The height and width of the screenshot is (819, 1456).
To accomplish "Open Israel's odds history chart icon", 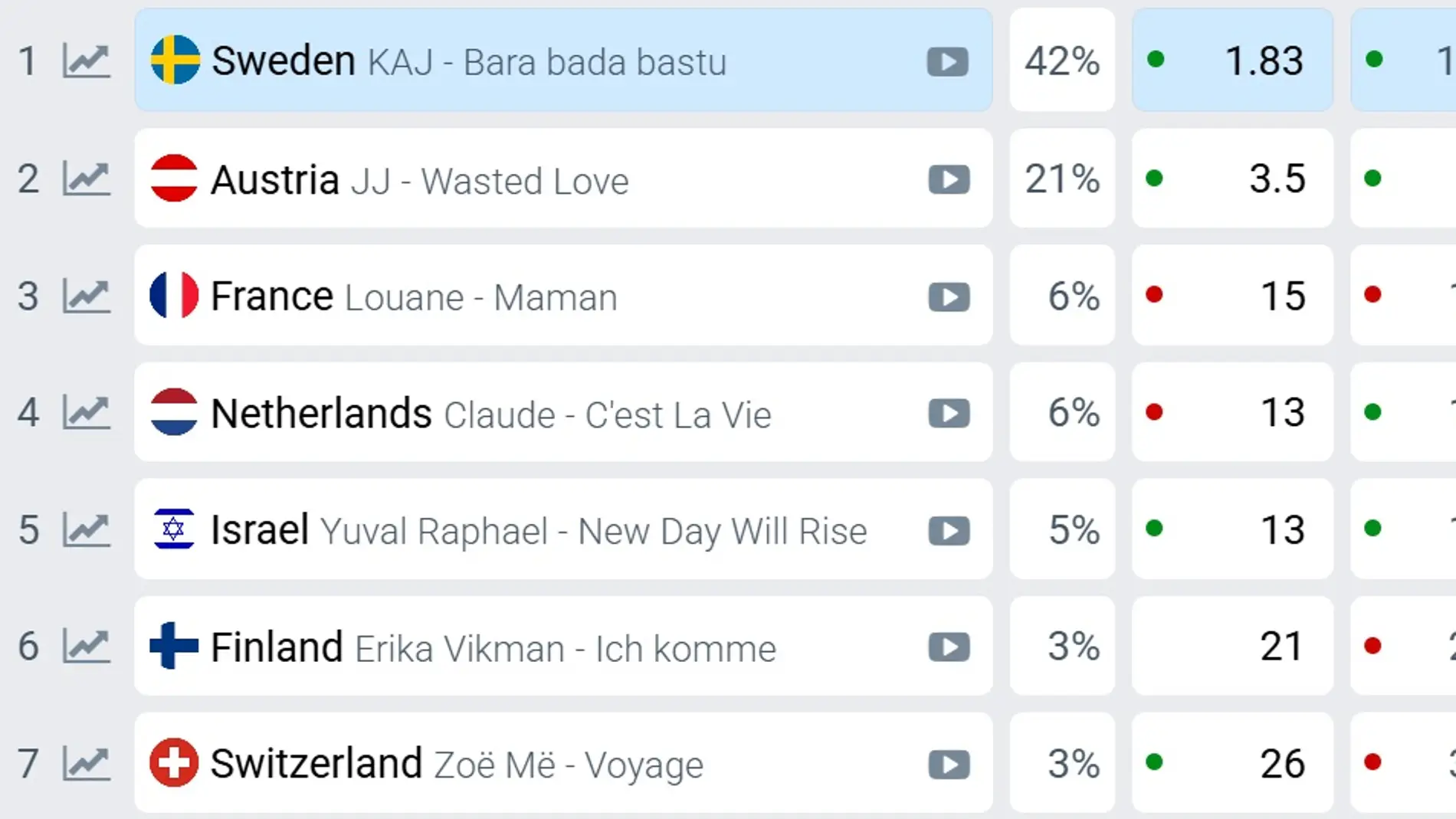I will (x=87, y=530).
